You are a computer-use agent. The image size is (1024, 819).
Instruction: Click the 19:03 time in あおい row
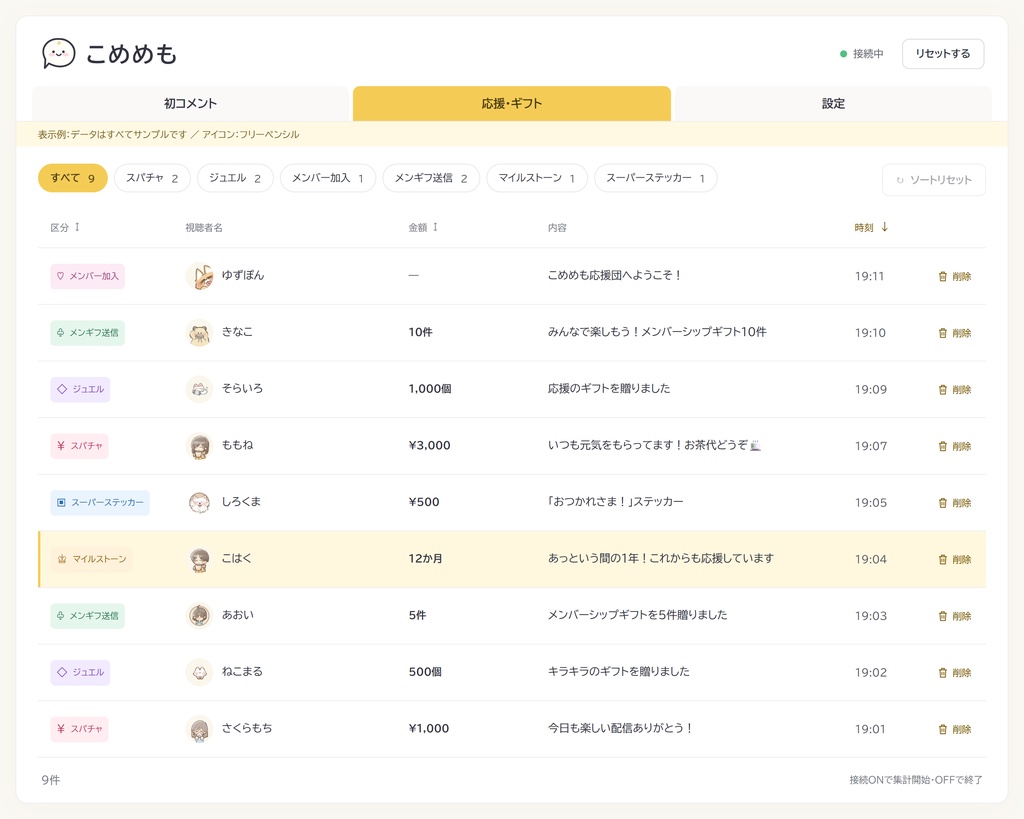871,616
